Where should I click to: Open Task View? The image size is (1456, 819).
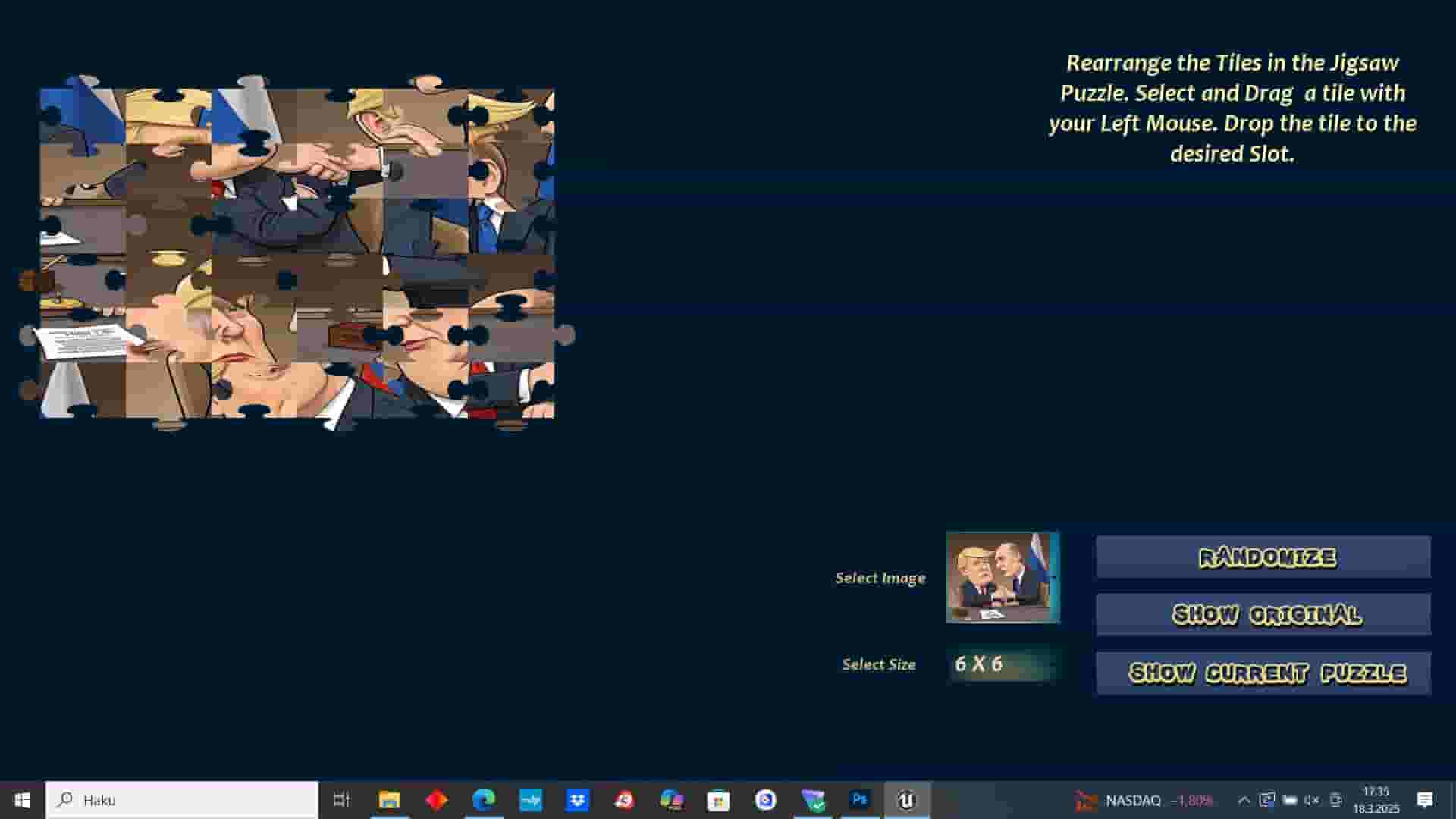pos(340,800)
